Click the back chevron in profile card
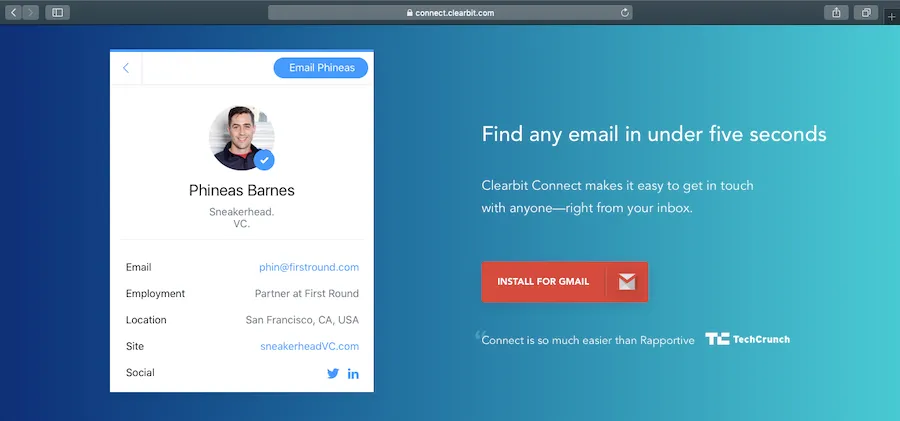 point(126,68)
